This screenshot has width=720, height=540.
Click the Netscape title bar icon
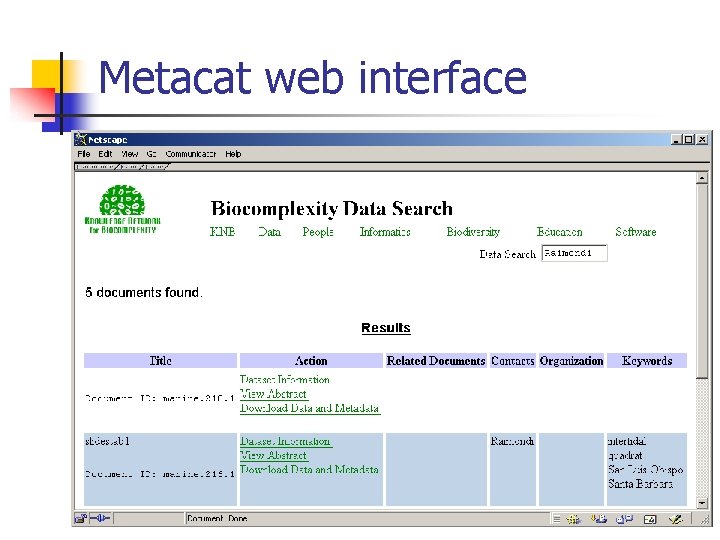pos(81,139)
